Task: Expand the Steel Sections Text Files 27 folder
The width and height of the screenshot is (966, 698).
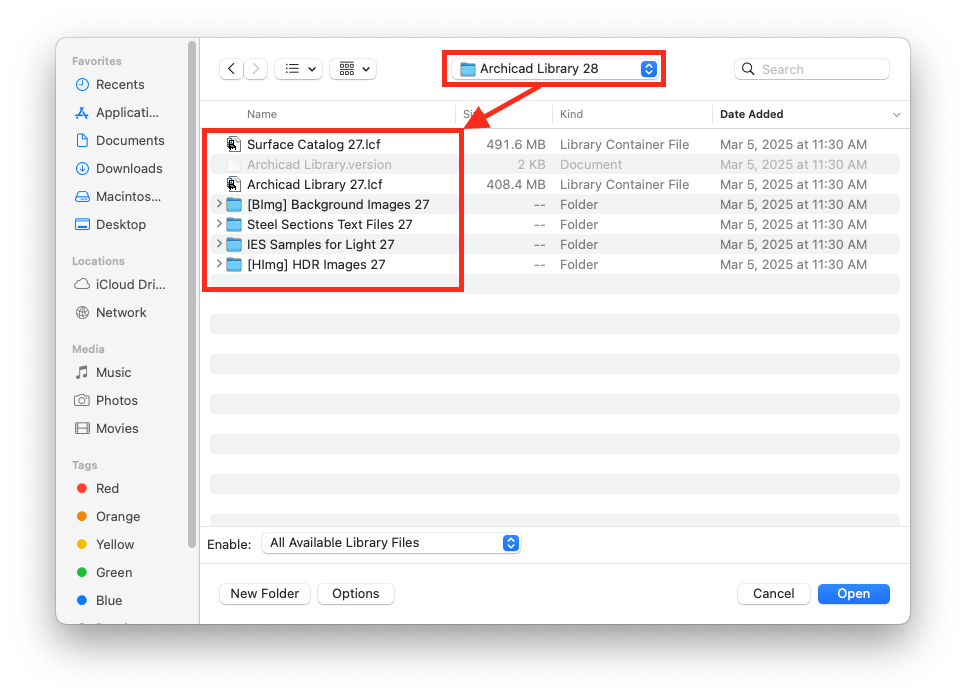Action: pyautogui.click(x=219, y=224)
